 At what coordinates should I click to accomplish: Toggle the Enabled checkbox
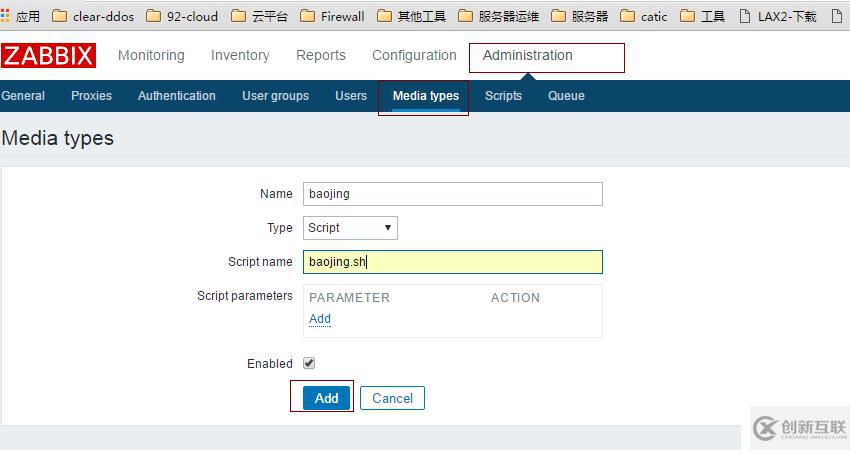(309, 363)
